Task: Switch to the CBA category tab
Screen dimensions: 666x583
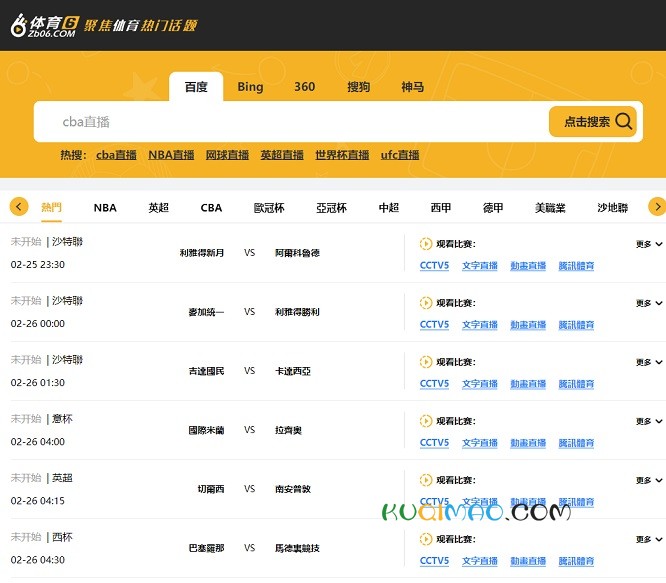Action: click(x=211, y=208)
